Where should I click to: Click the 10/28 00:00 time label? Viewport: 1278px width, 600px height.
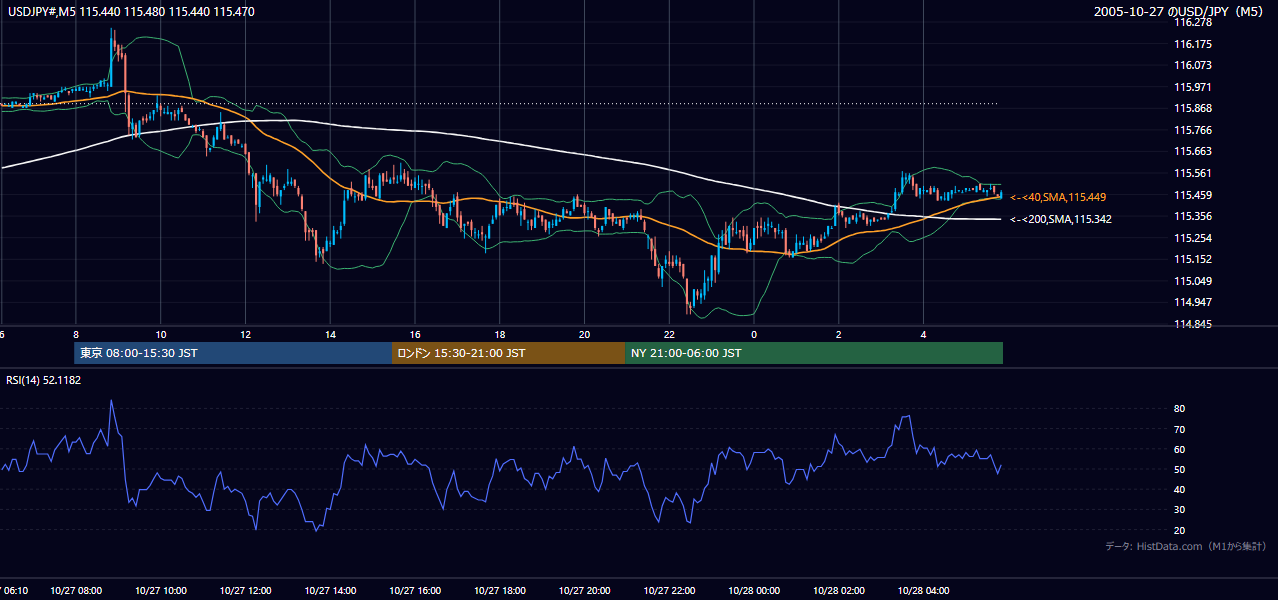point(754,591)
